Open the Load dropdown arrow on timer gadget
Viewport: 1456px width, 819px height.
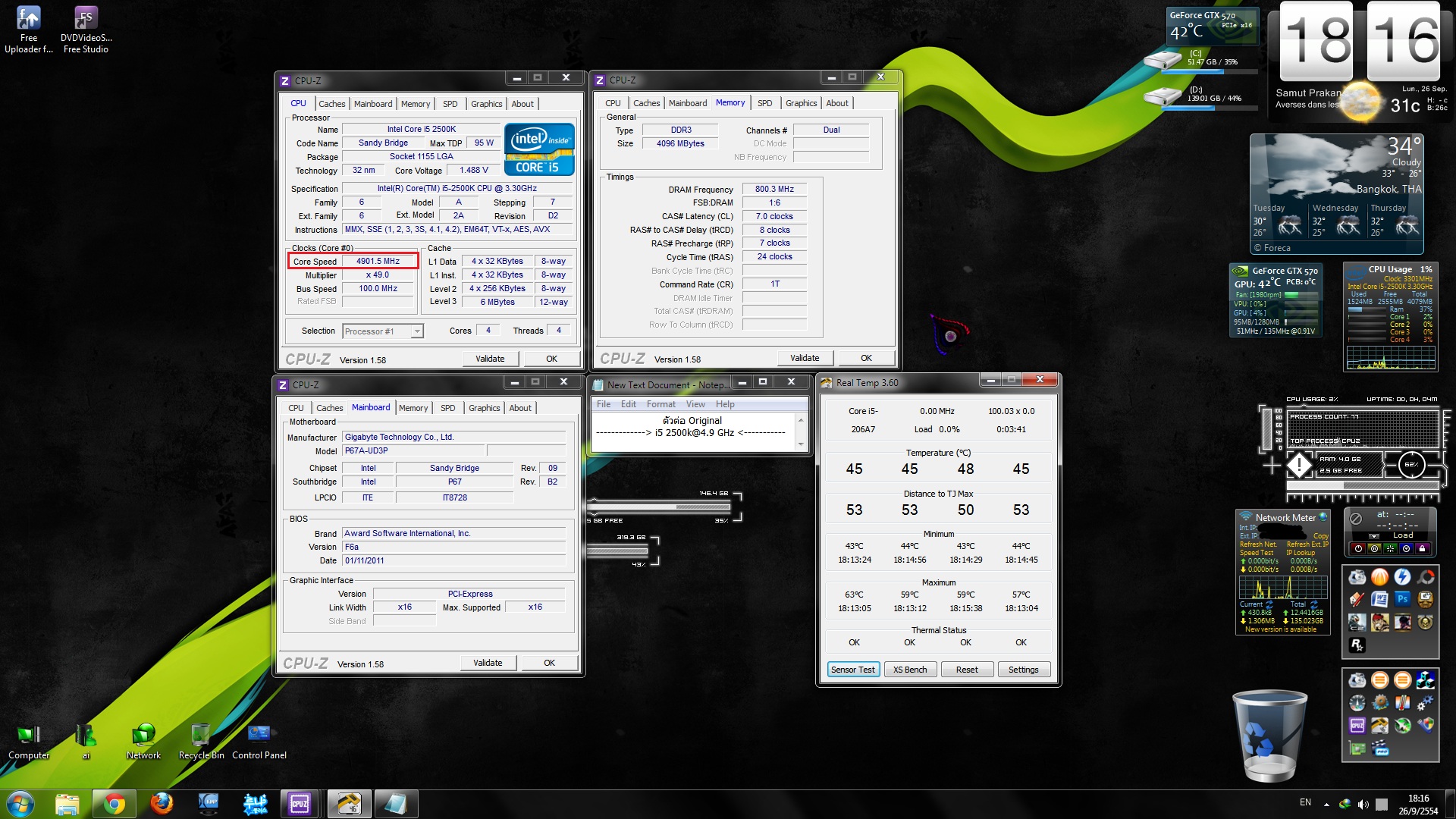pos(1373,536)
